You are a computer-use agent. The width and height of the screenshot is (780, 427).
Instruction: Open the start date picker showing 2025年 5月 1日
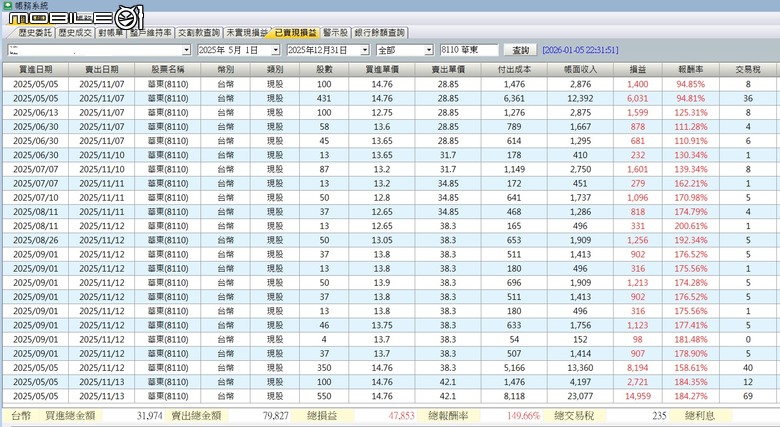coord(276,50)
